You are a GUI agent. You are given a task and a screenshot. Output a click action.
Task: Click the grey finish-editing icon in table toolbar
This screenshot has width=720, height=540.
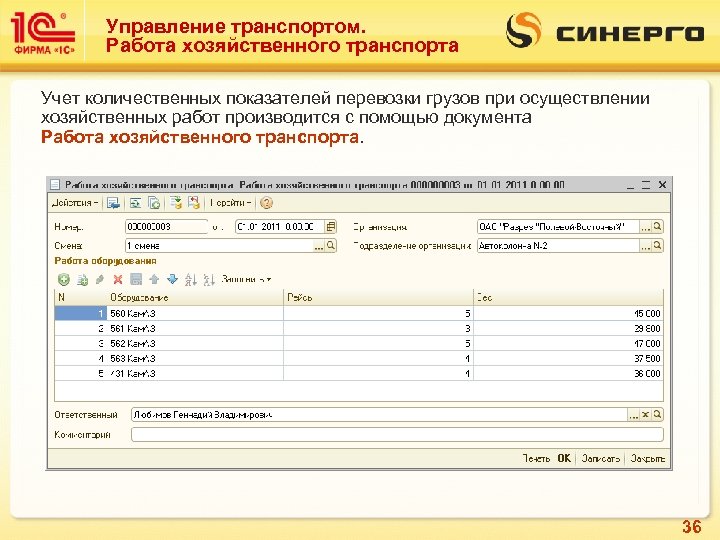pos(136,279)
